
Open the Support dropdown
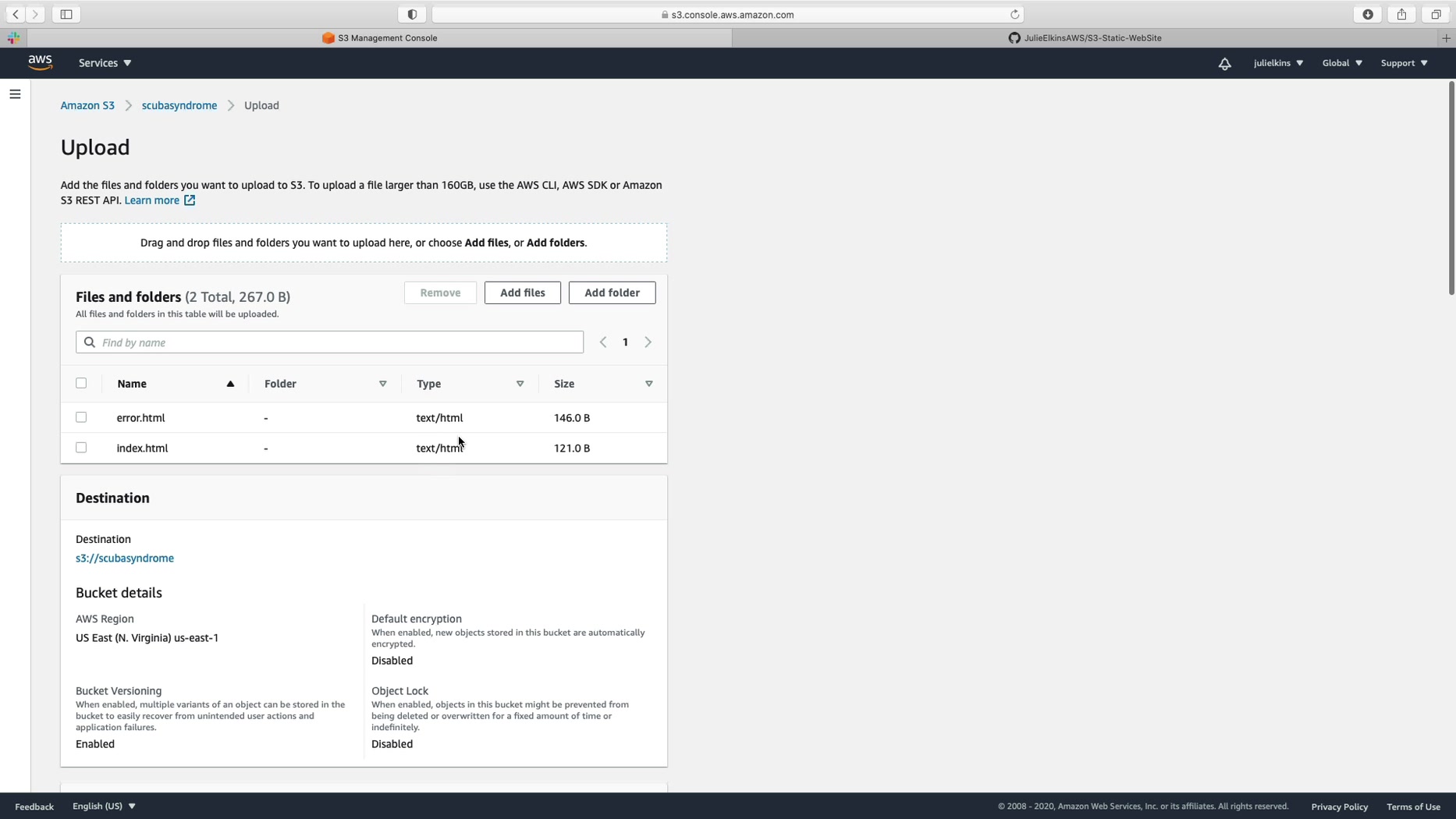pos(1404,63)
